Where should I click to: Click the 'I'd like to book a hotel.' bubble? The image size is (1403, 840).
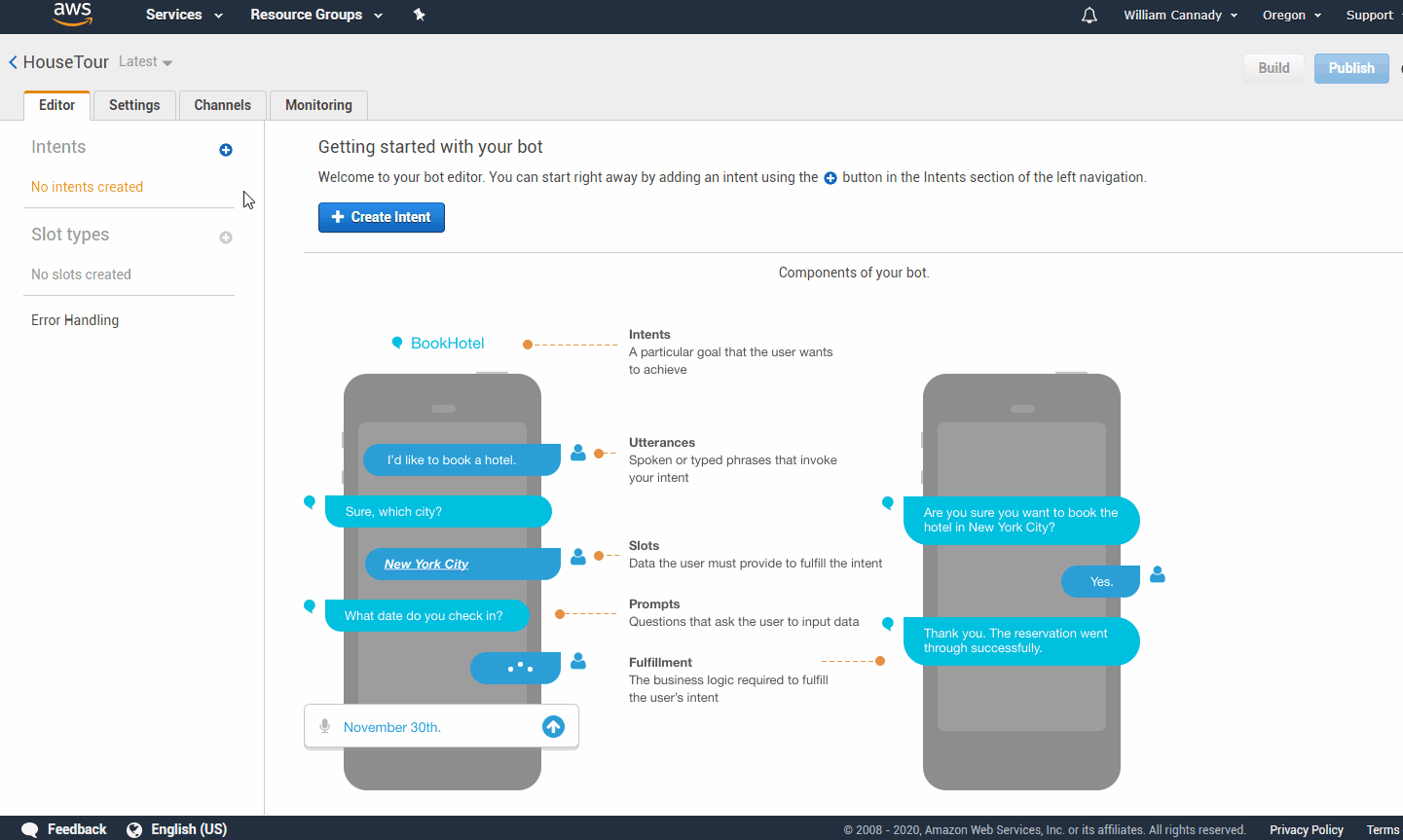click(x=462, y=459)
